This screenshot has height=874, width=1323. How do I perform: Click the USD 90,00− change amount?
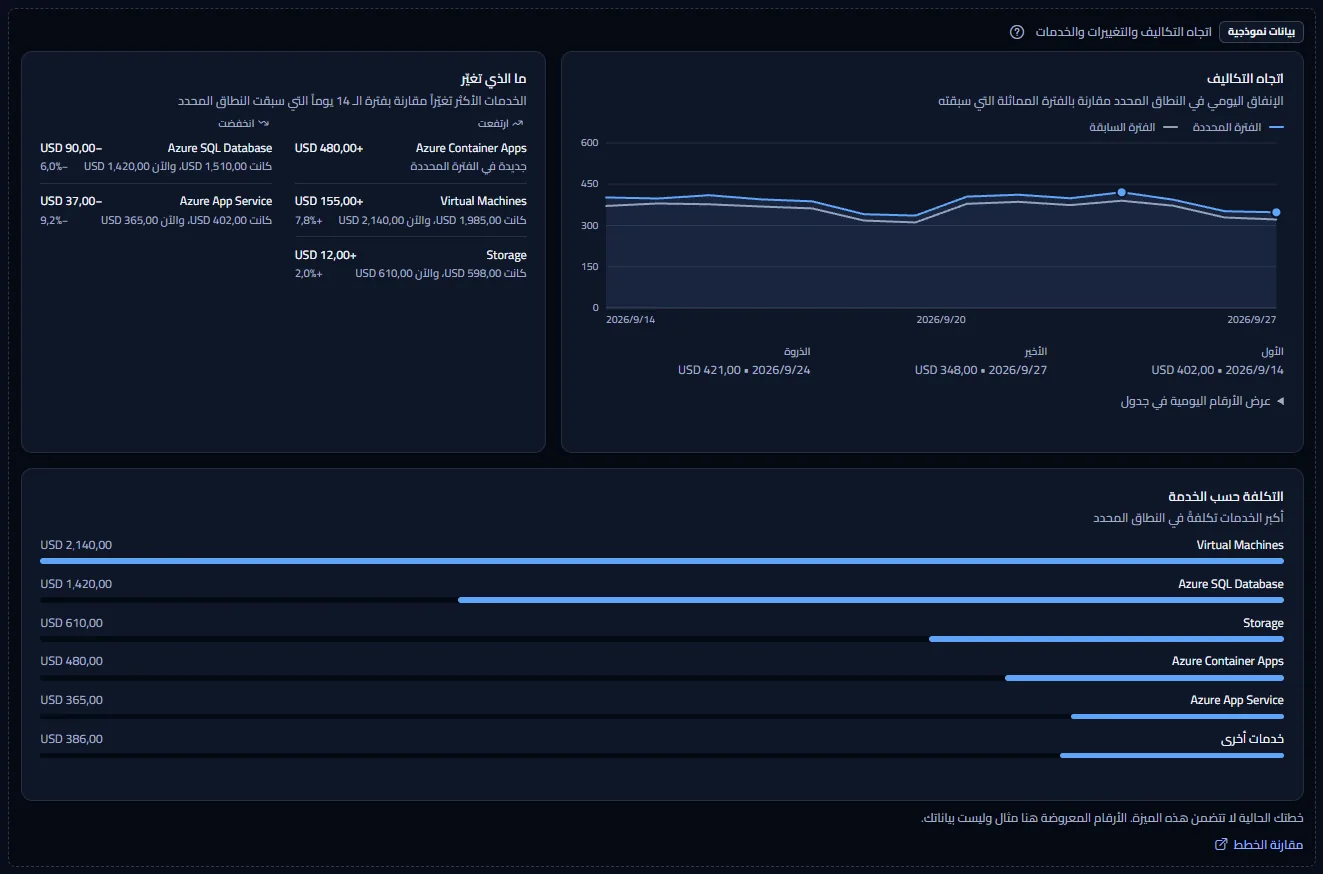tap(72, 148)
